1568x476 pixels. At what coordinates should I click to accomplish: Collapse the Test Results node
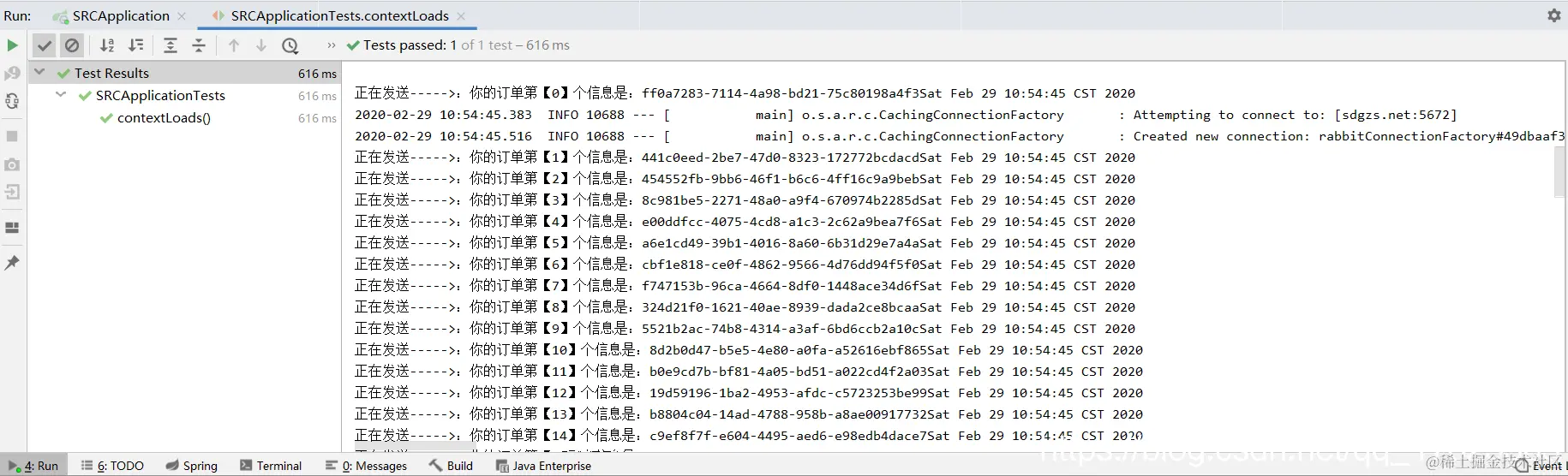pos(39,73)
